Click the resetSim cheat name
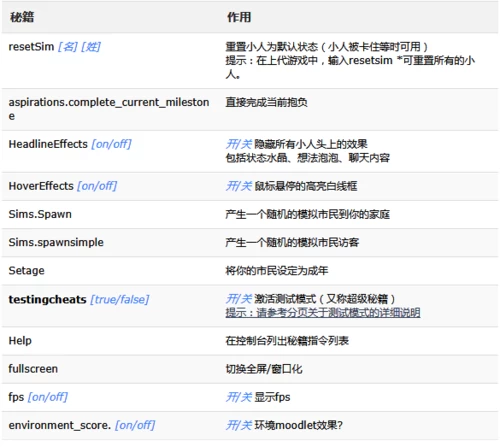500x448 pixels. click(31, 47)
